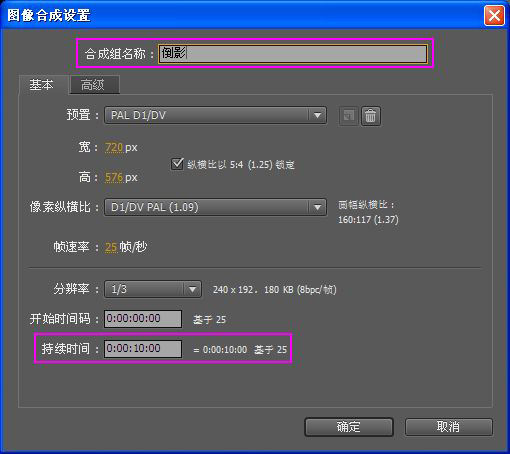Screen dimensions: 510x454
Task: Click the save preset icon
Action: (349, 116)
